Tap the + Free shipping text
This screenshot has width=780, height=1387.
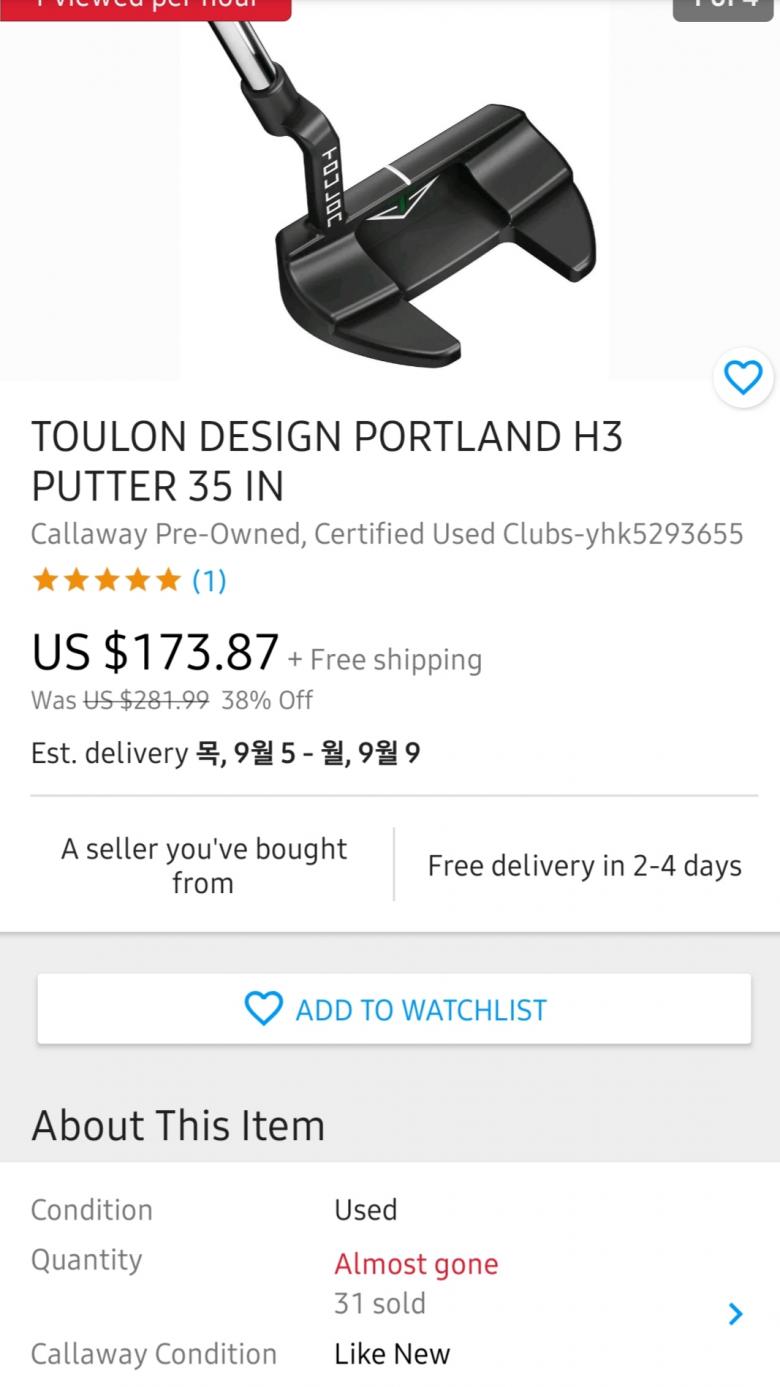[x=385, y=660]
